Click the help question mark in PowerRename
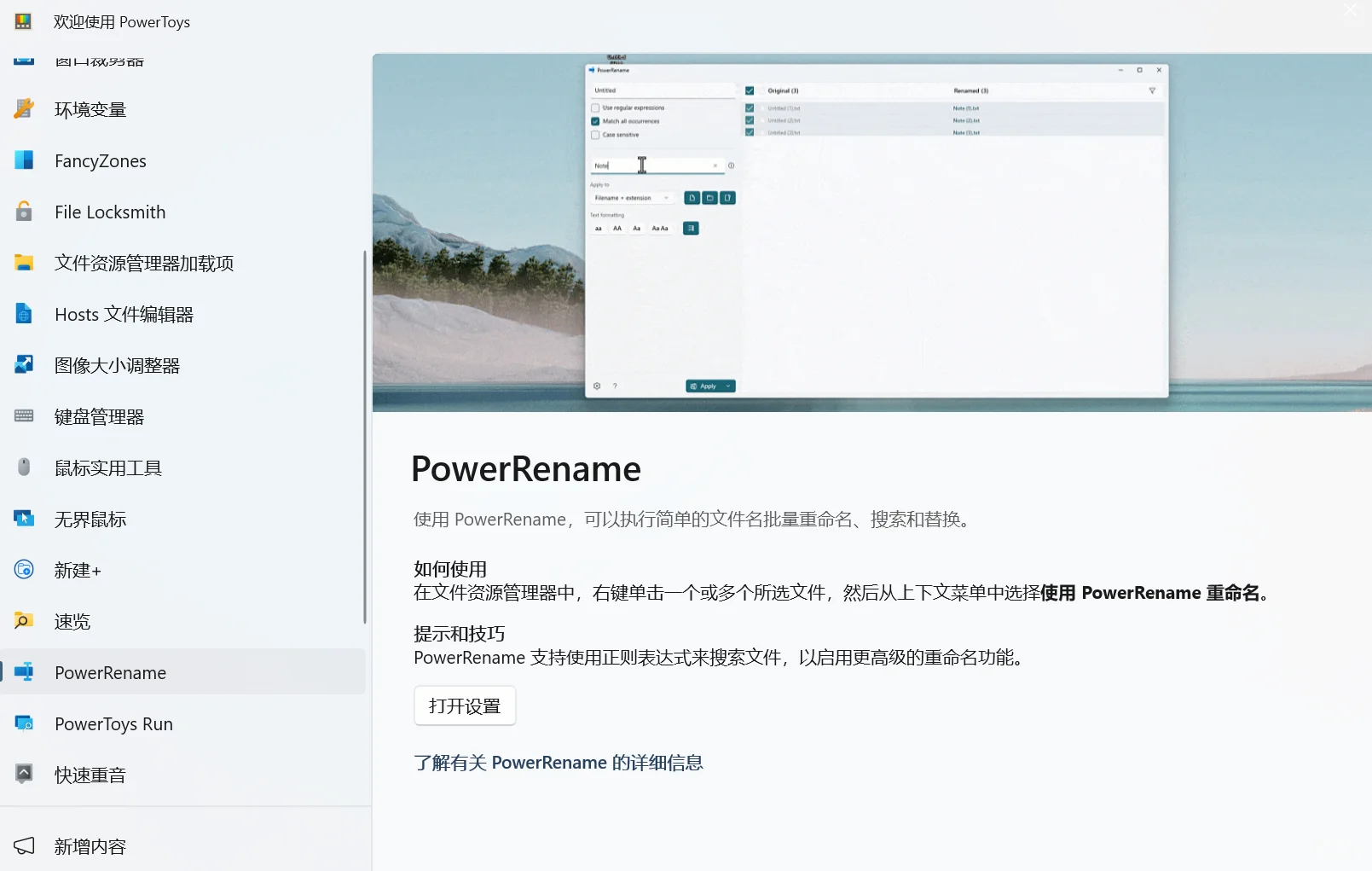This screenshot has width=1372, height=871. tap(615, 386)
